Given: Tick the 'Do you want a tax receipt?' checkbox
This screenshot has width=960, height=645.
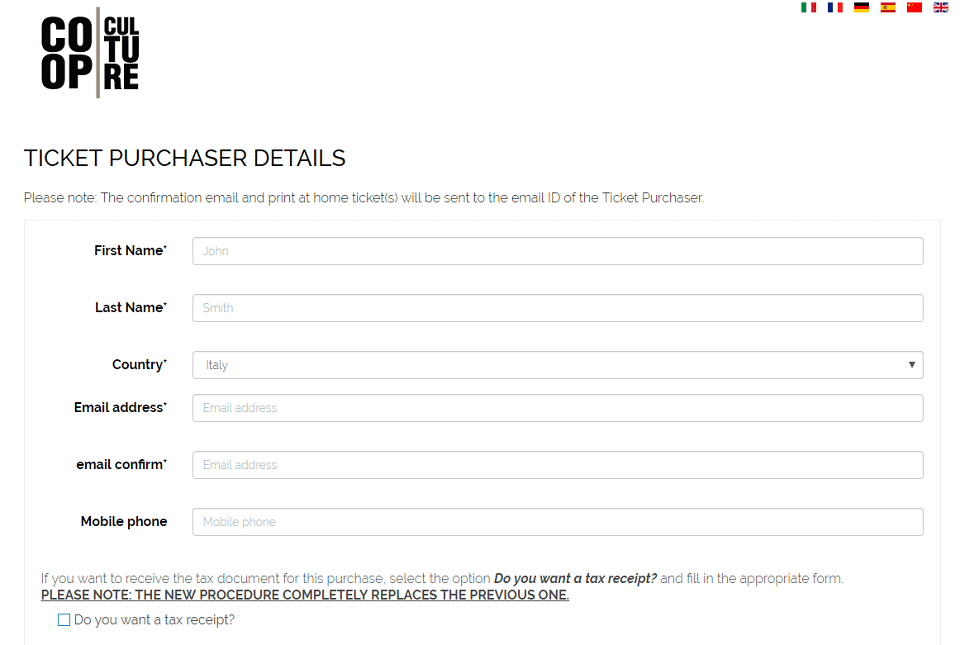Looking at the screenshot, I should coord(64,620).
